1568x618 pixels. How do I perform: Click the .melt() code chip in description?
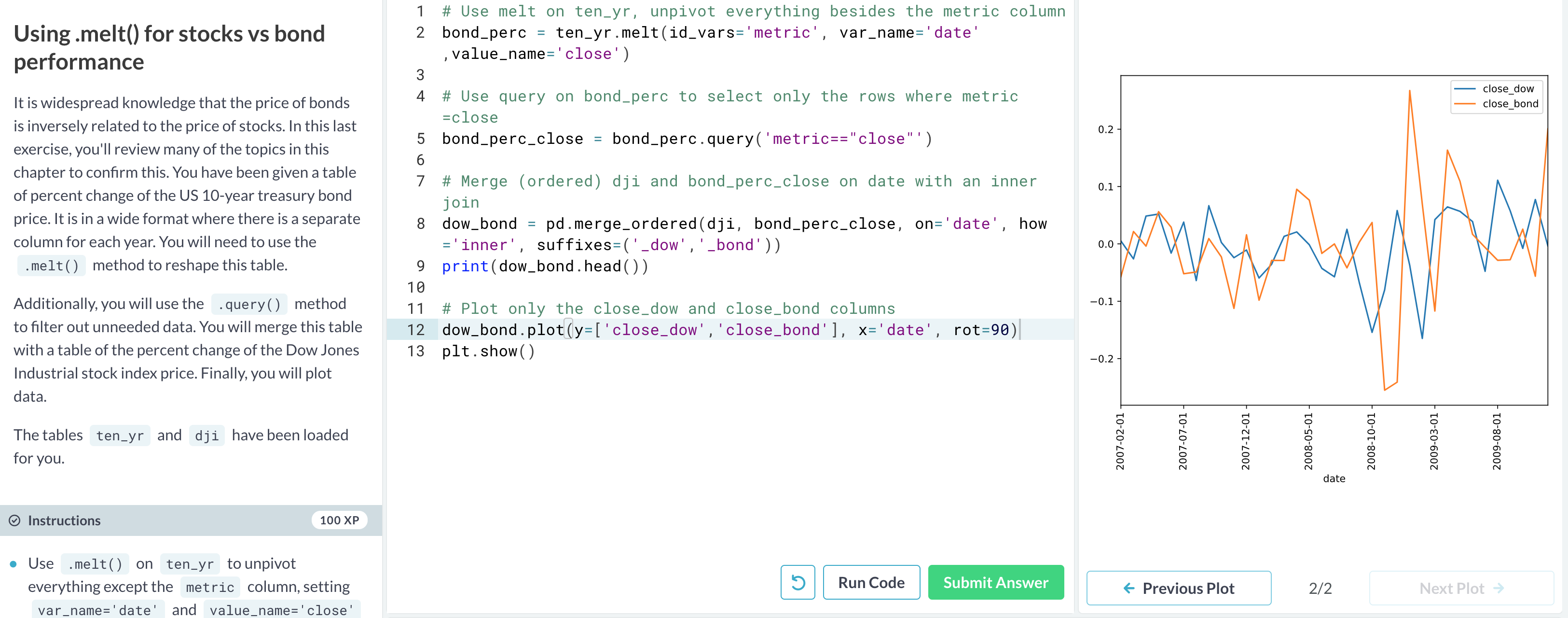click(52, 266)
